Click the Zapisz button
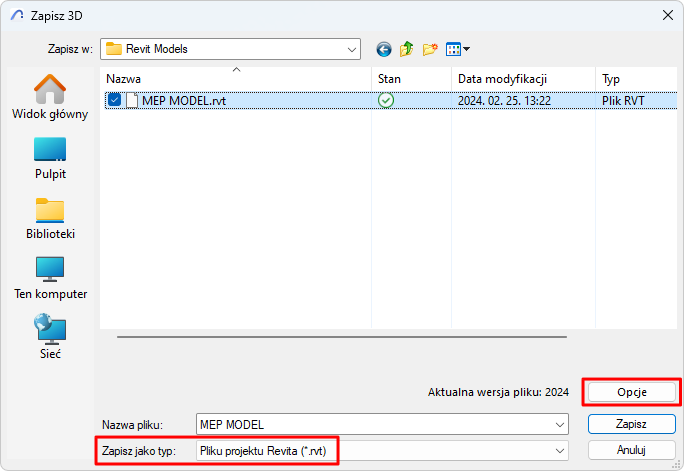 point(632,424)
